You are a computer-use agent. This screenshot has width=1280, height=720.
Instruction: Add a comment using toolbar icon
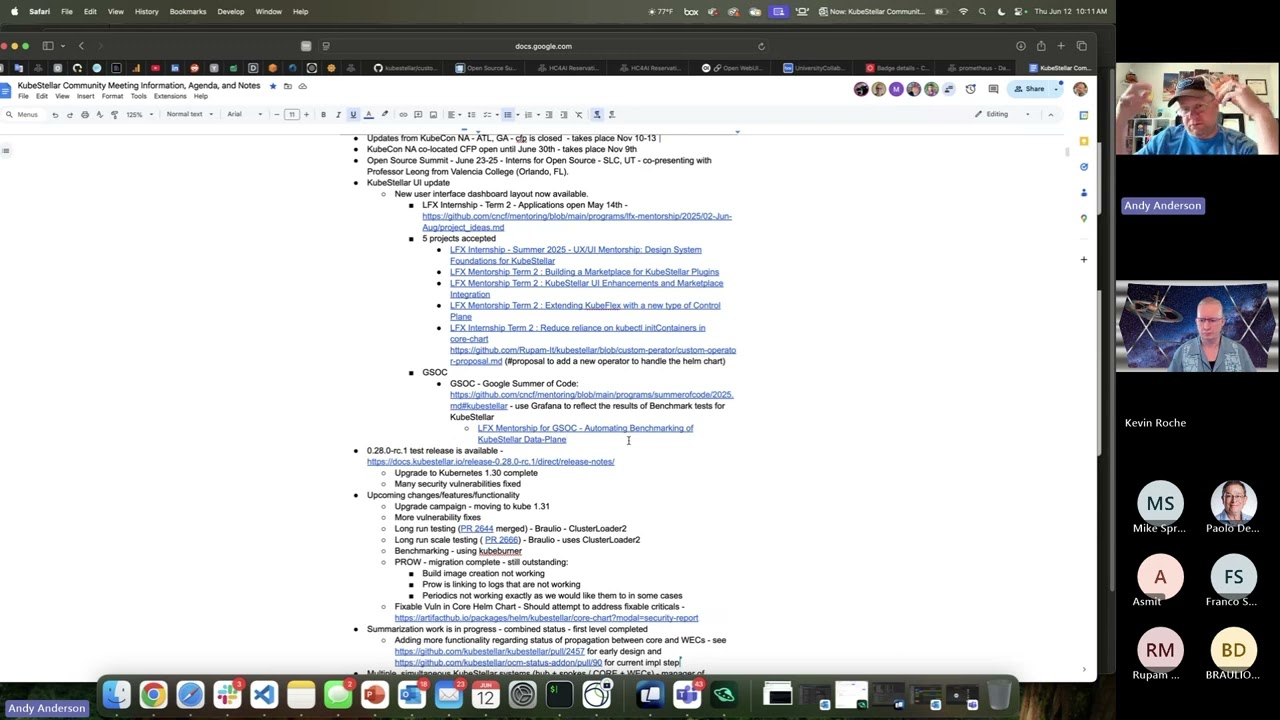click(418, 114)
